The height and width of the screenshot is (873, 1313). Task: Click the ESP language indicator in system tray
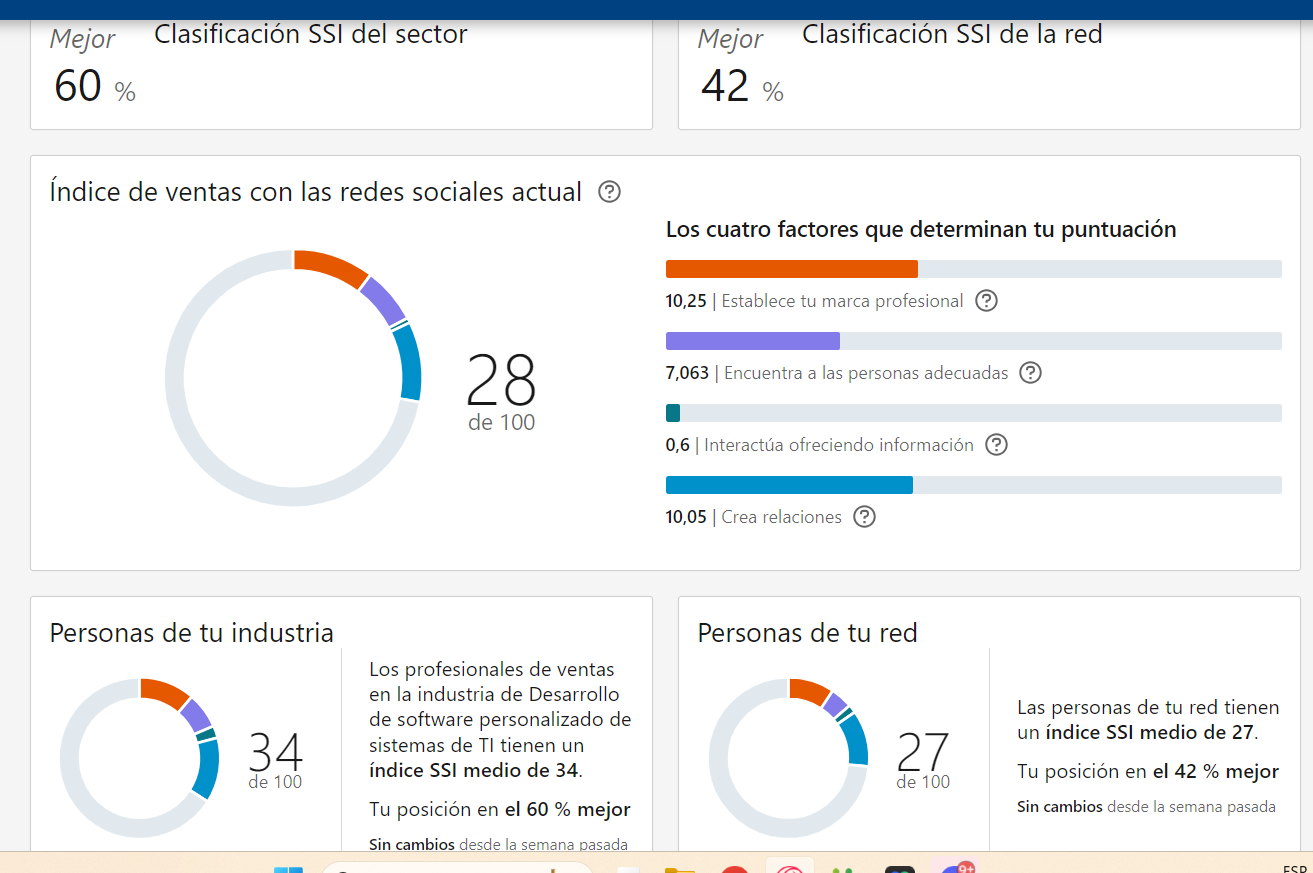tap(1295, 868)
